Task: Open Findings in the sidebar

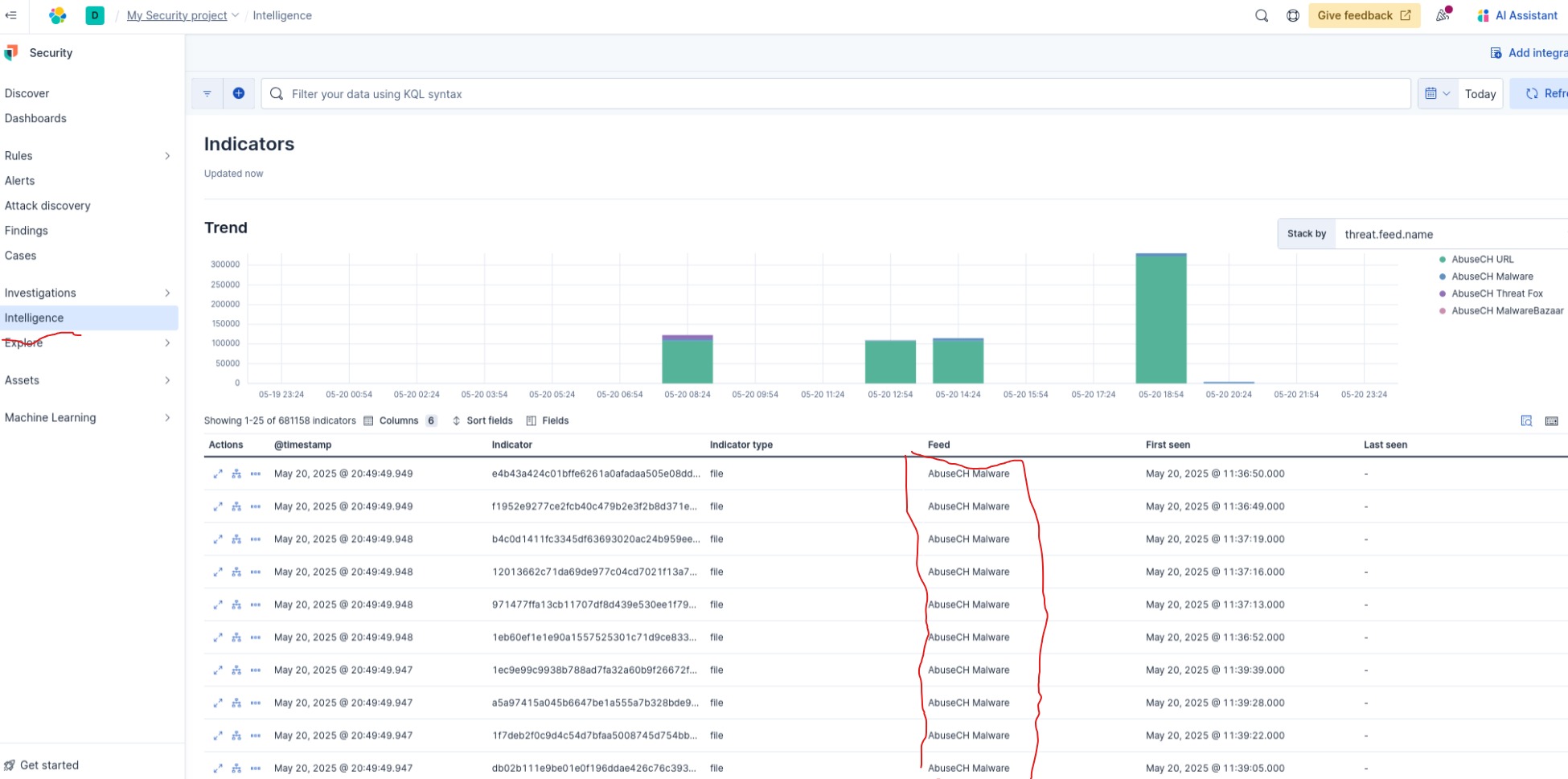Action: pos(27,231)
